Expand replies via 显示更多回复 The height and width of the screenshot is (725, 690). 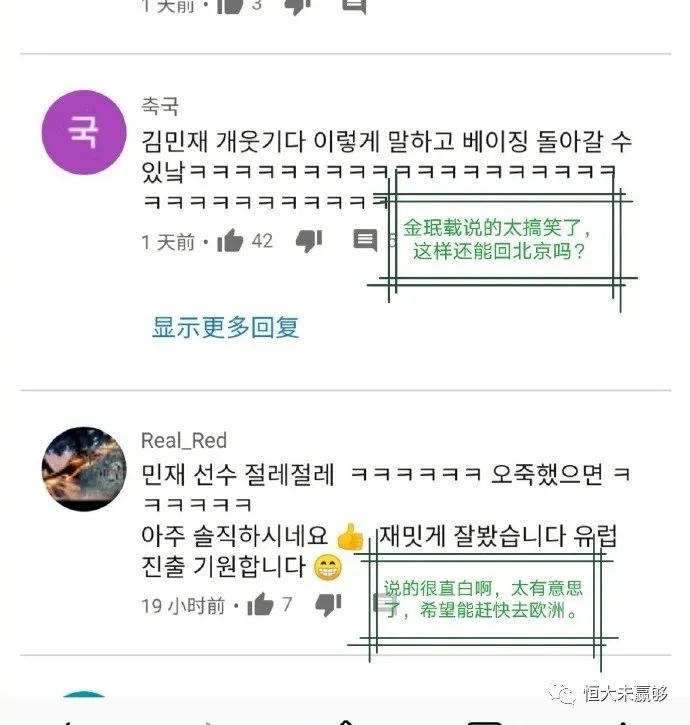pyautogui.click(x=226, y=327)
